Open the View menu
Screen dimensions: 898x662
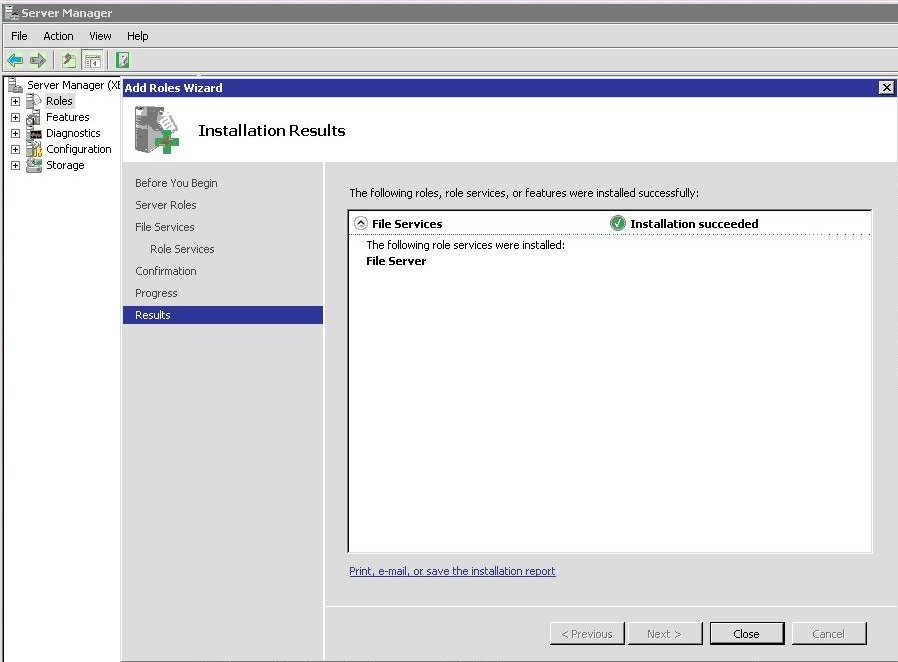pos(100,36)
